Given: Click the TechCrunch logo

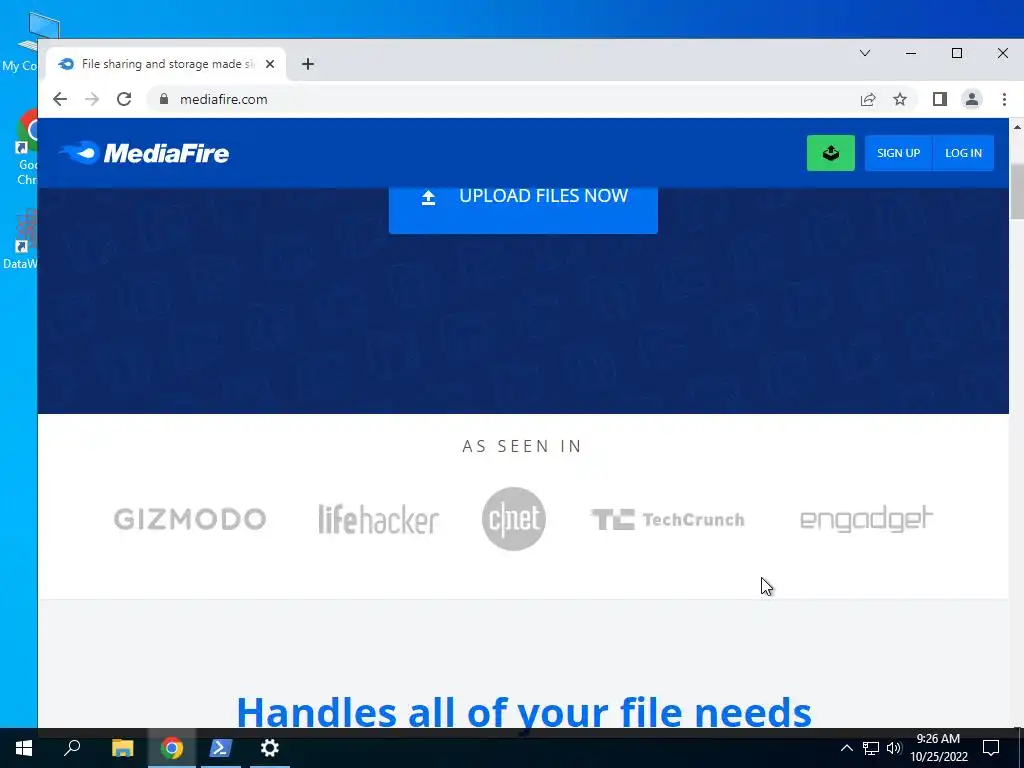Looking at the screenshot, I should point(667,520).
